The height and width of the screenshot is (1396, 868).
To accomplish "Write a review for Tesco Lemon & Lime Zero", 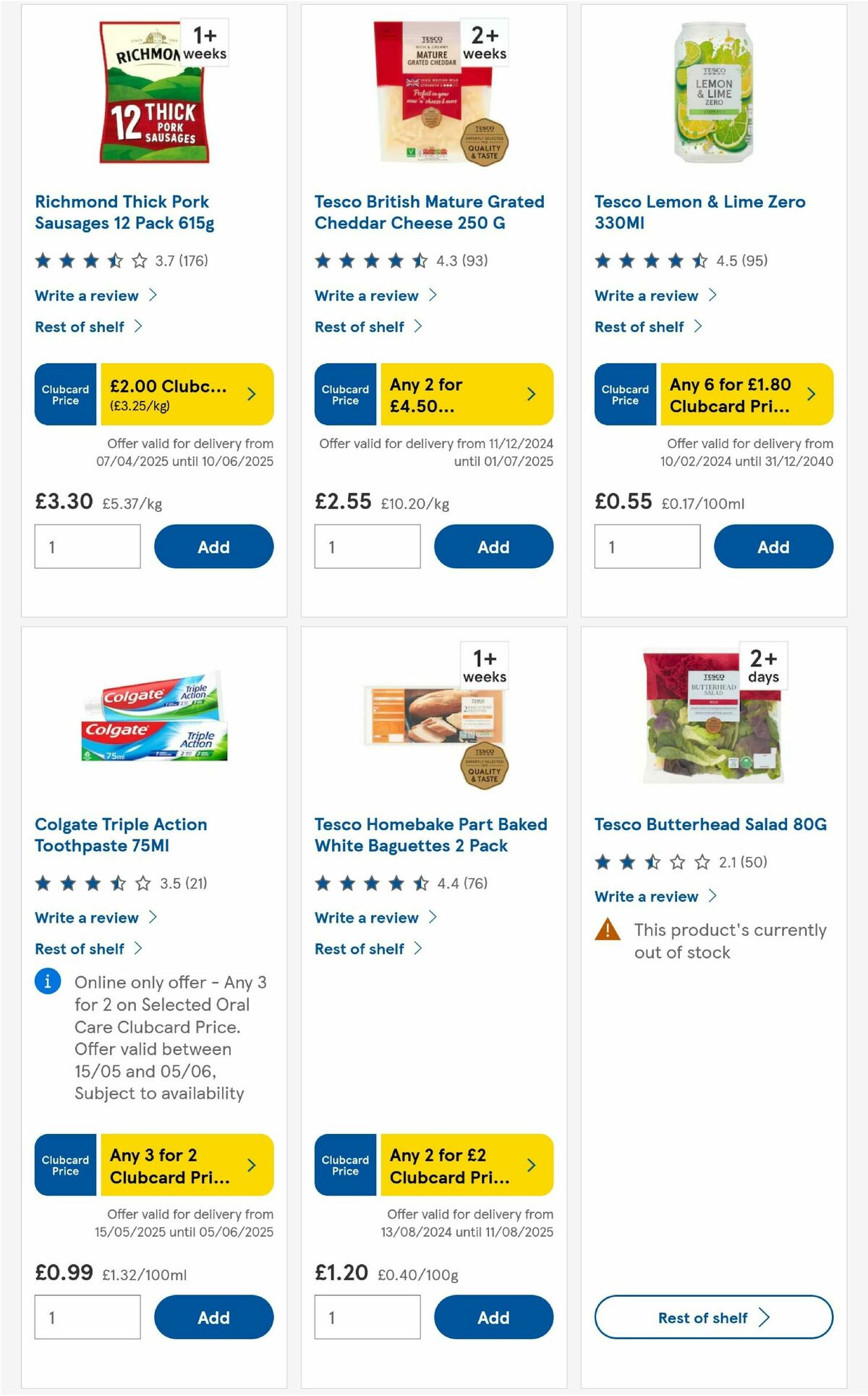I will coord(646,295).
